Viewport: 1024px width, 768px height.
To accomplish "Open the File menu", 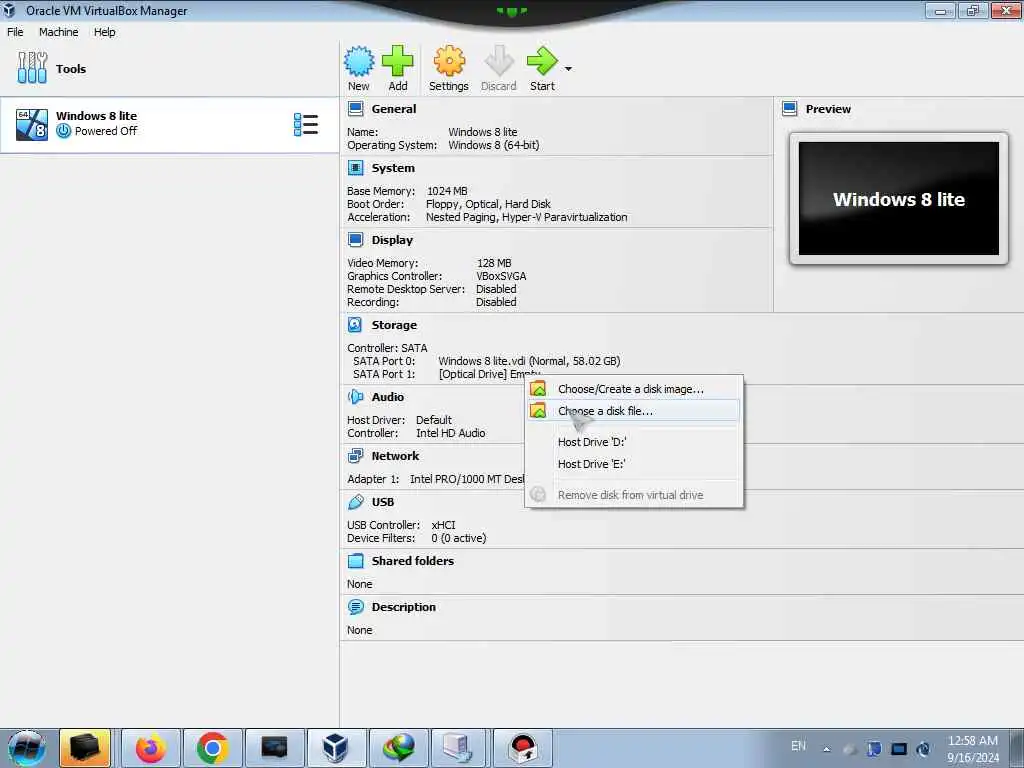I will (x=15, y=31).
